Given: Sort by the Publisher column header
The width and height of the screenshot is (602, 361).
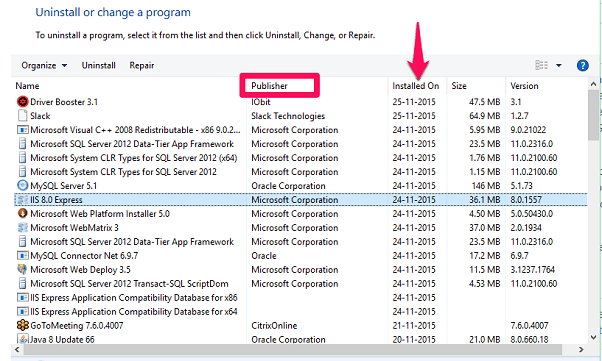Looking at the screenshot, I should click(269, 86).
